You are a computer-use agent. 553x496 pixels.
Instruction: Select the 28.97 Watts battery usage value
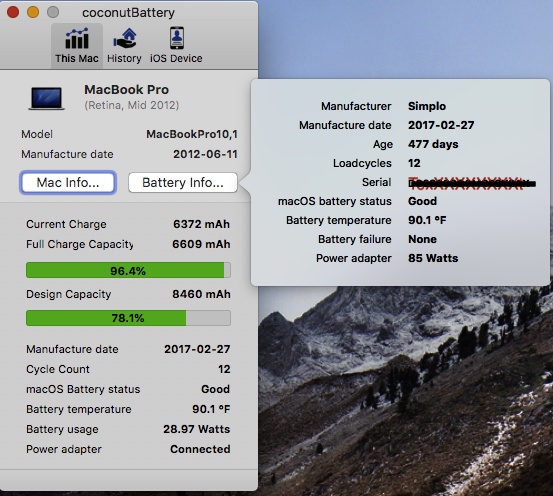pos(196,429)
